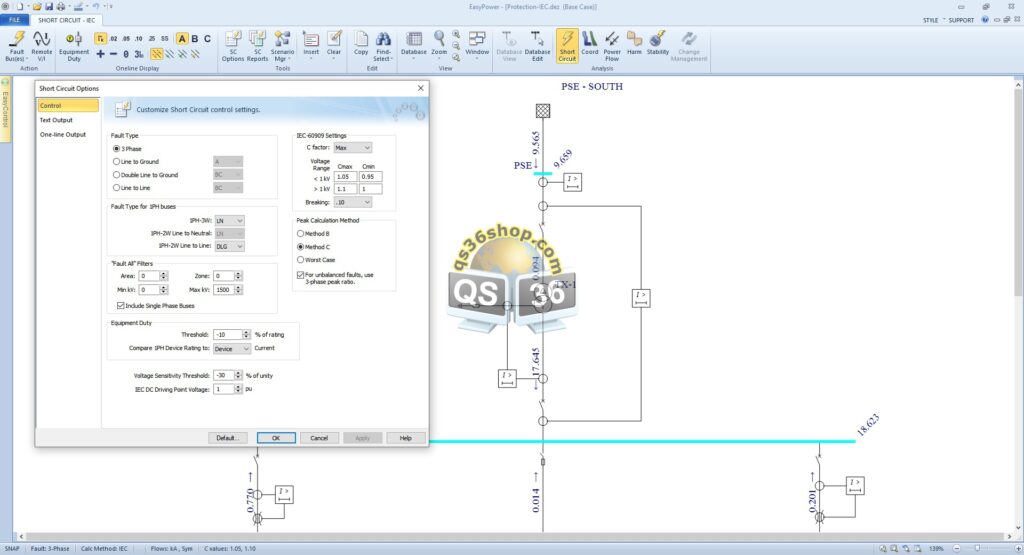Open 1PH-3W fault type dropdown
The image size is (1024, 555).
[x=229, y=221]
